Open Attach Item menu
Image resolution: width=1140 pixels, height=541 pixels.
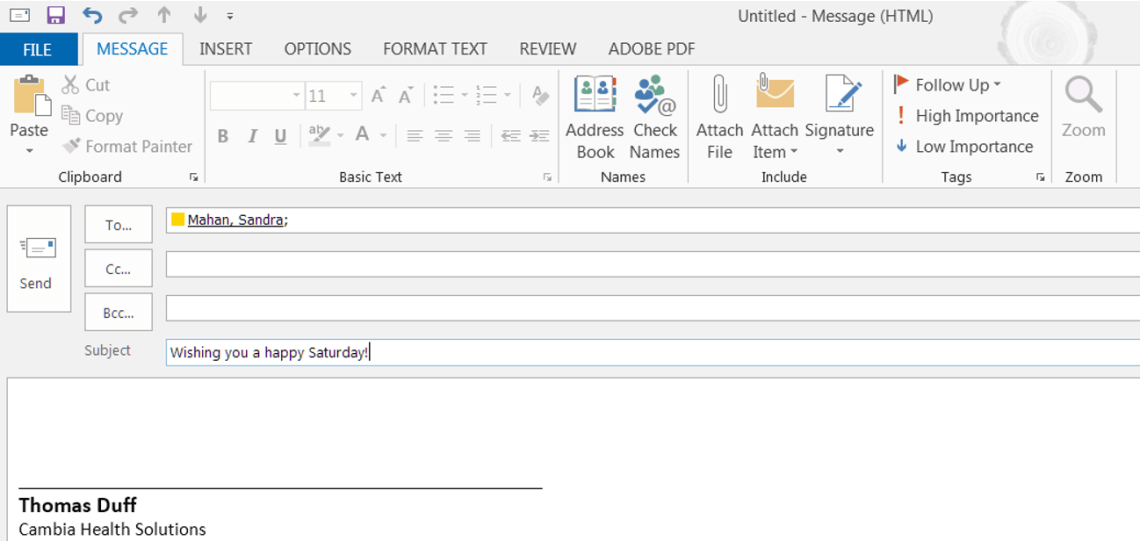[774, 117]
